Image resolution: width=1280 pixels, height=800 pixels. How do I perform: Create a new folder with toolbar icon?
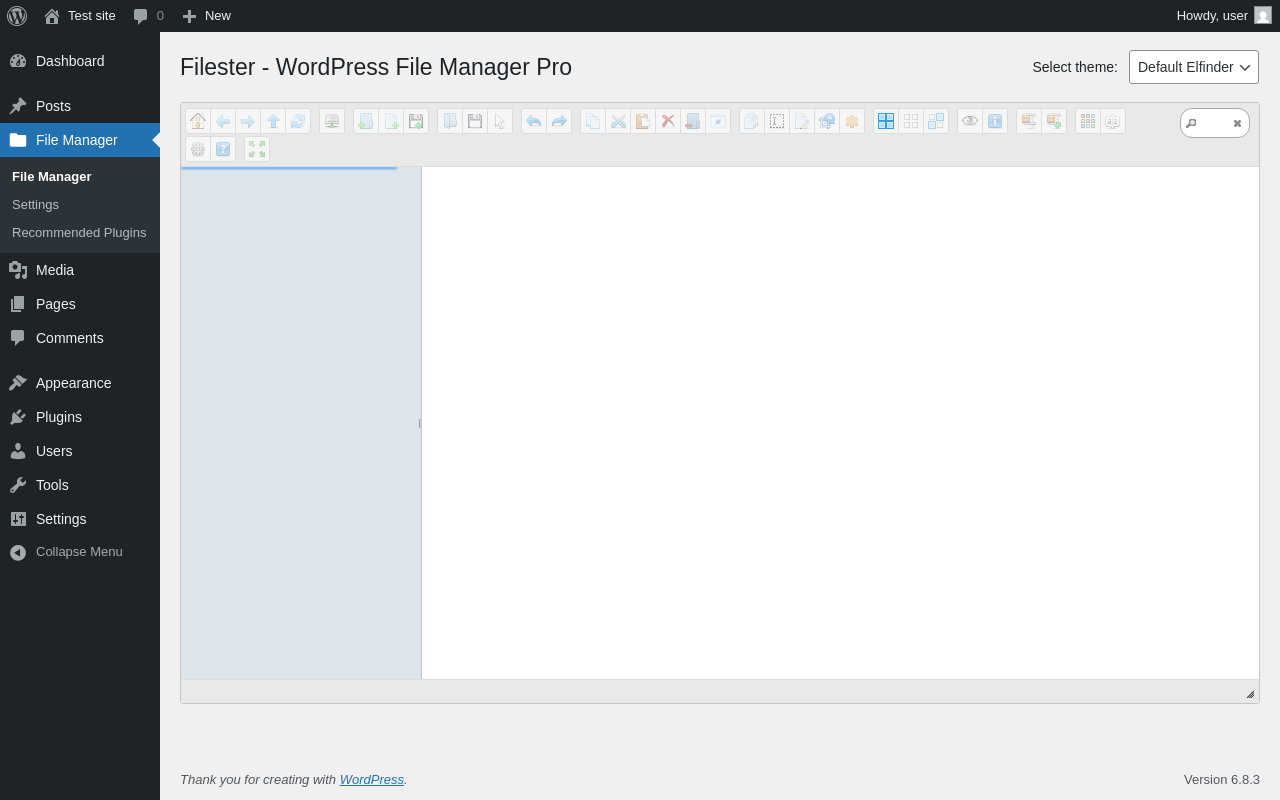366,121
